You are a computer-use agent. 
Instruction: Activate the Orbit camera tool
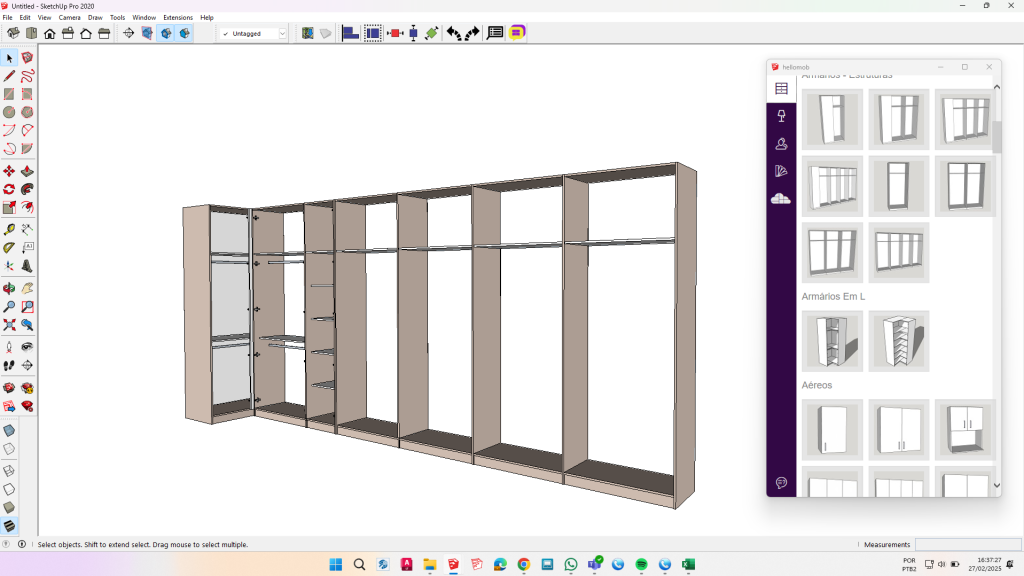pyautogui.click(x=9, y=289)
